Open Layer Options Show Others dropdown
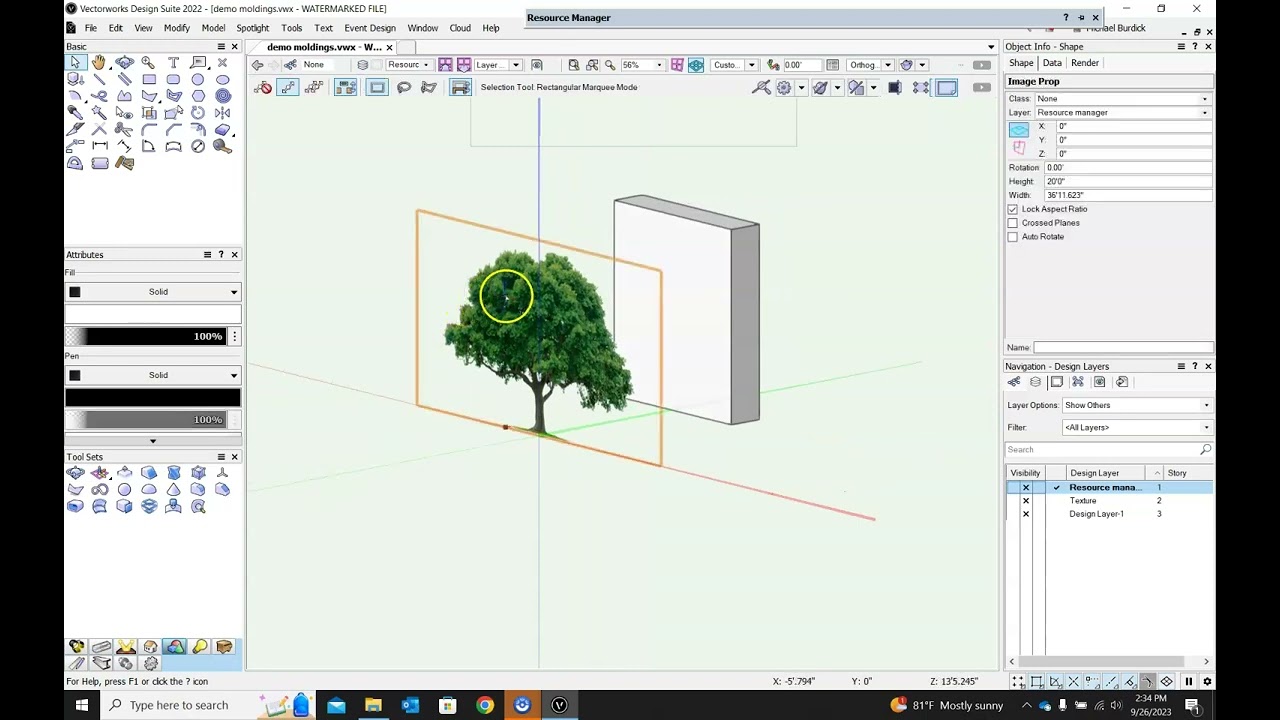Image resolution: width=1280 pixels, height=720 pixels. click(x=1137, y=405)
